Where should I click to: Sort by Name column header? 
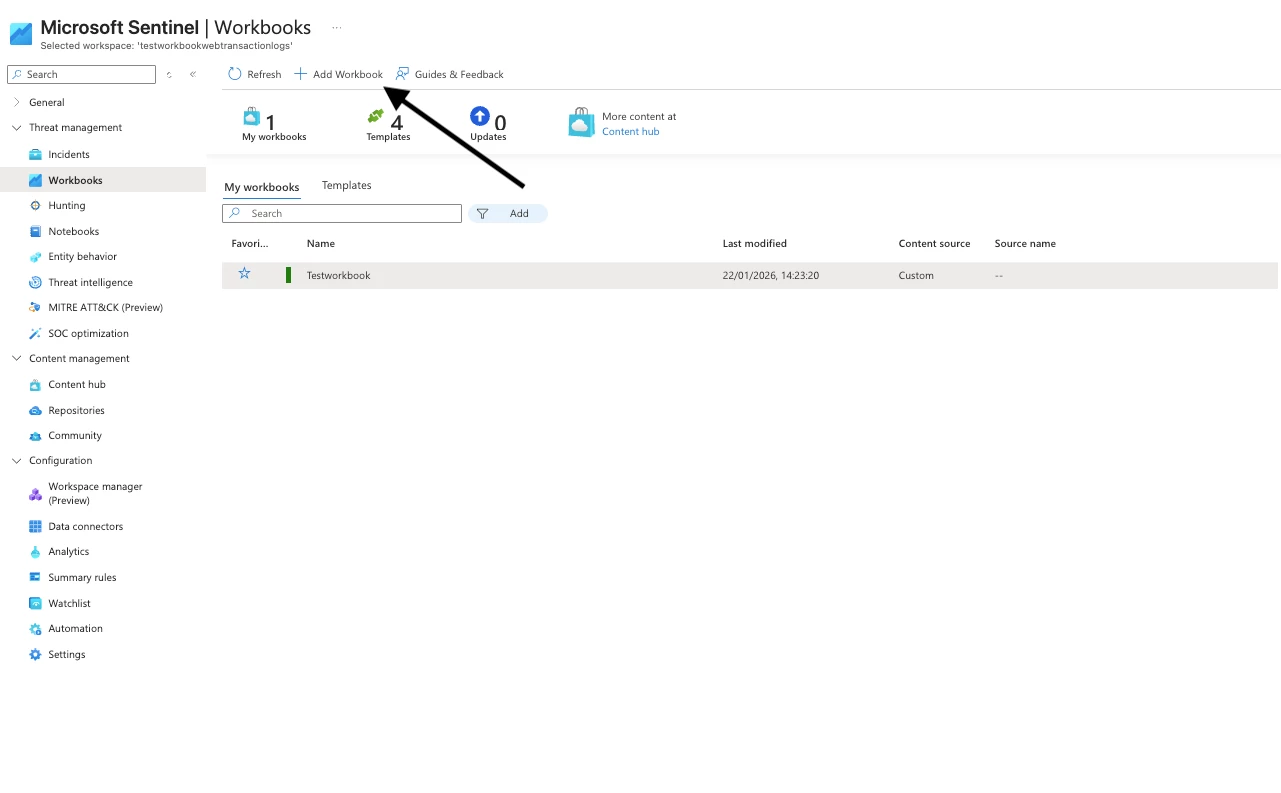(321, 244)
